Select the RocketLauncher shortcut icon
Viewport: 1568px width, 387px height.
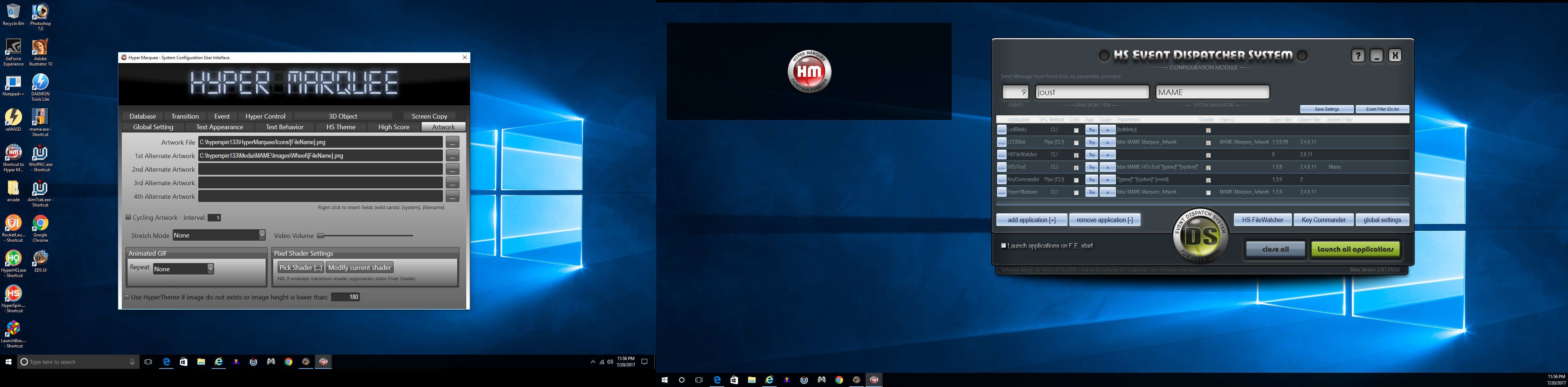point(14,228)
